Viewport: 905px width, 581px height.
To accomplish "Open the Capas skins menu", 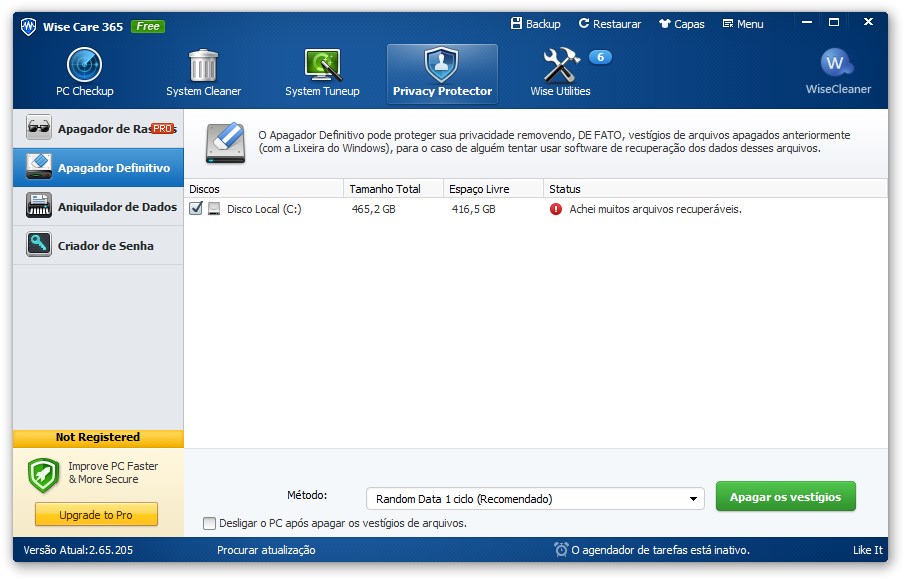I will [681, 24].
